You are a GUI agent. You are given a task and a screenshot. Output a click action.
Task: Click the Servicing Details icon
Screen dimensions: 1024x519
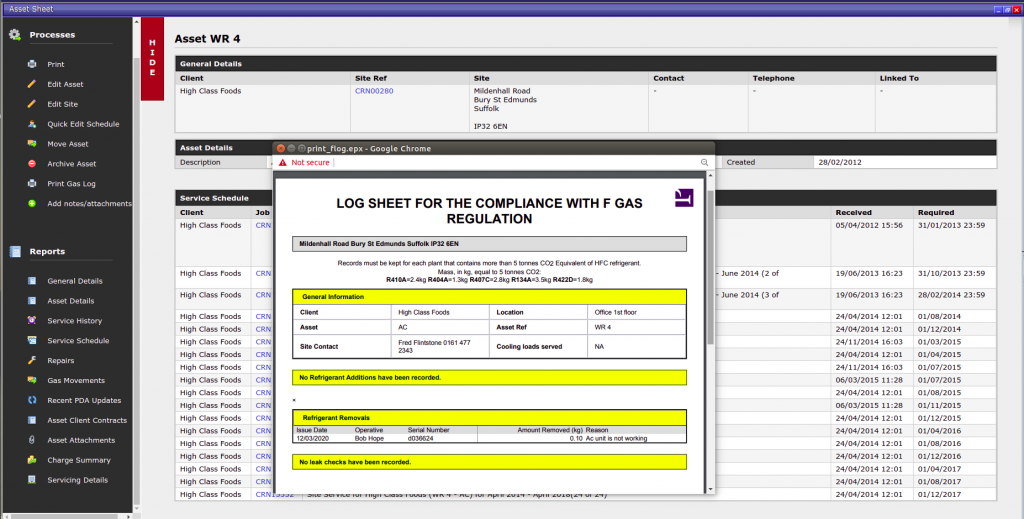point(32,480)
